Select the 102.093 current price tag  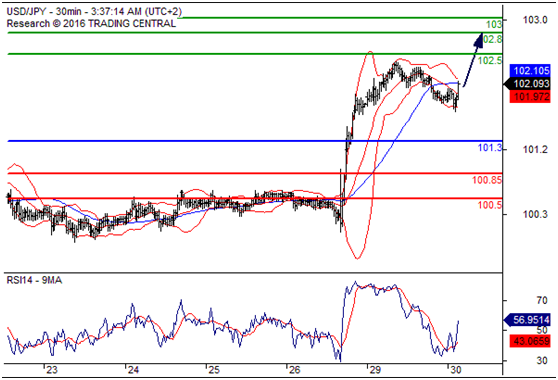(528, 84)
